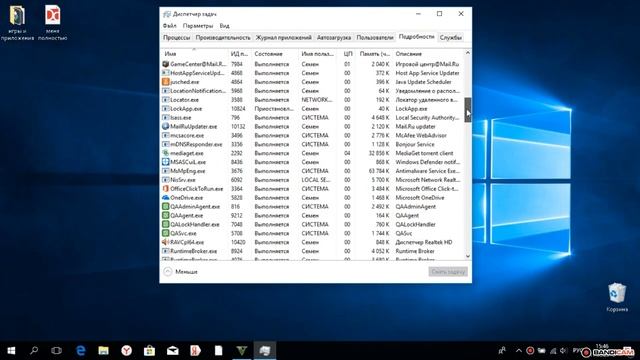
Task: Select the HostAppServiceUpd... row
Action: click(x=313, y=73)
